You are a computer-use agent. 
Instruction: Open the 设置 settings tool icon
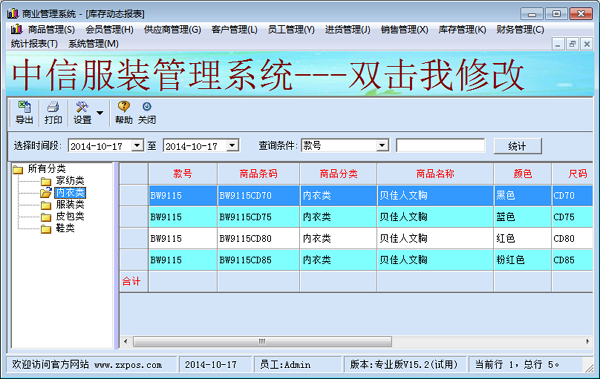tap(82, 108)
